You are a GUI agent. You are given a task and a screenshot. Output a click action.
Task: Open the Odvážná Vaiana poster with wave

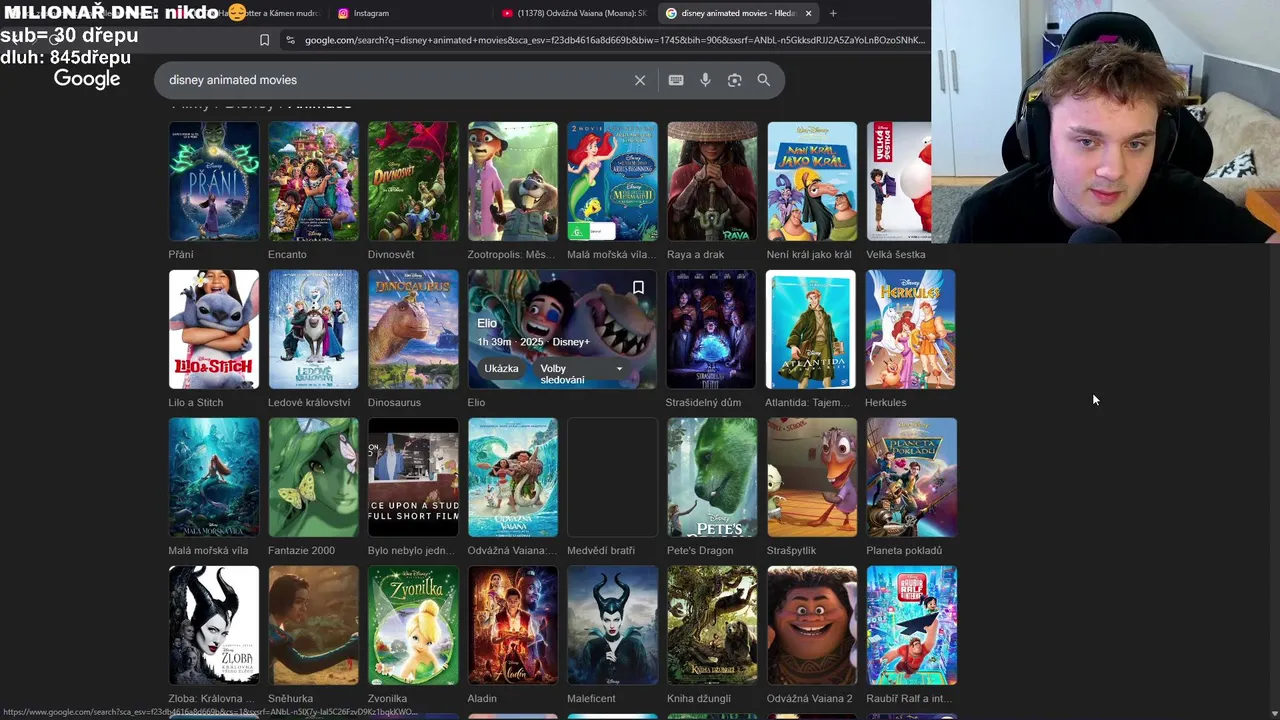click(x=513, y=477)
